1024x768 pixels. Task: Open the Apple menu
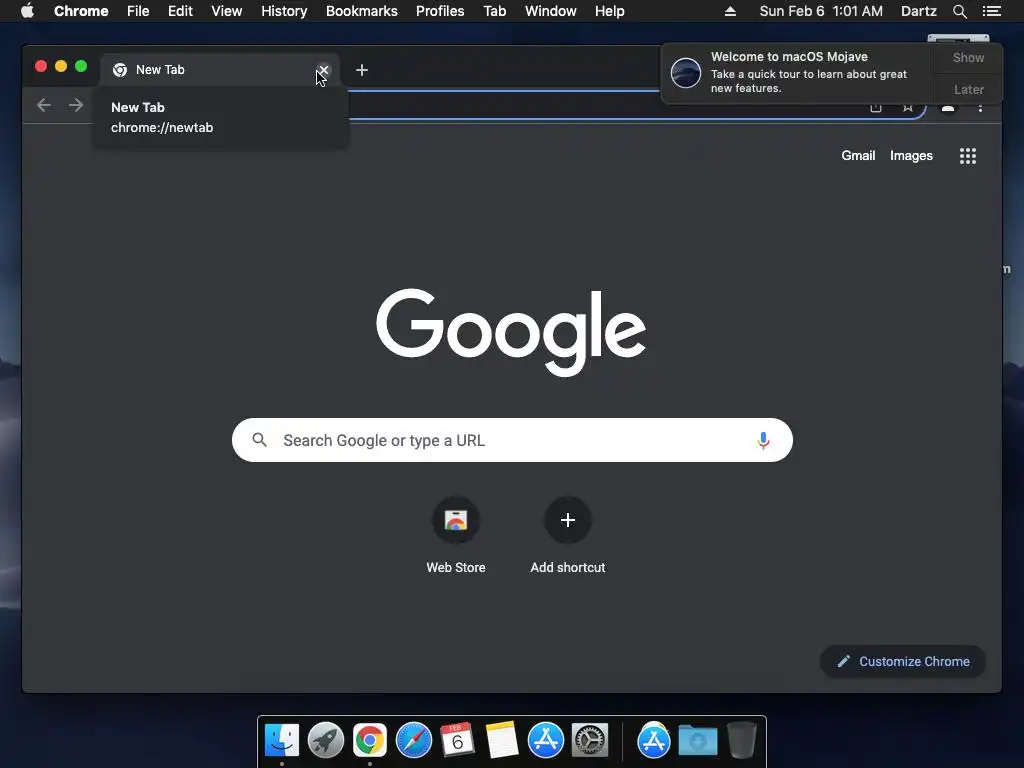(x=27, y=11)
